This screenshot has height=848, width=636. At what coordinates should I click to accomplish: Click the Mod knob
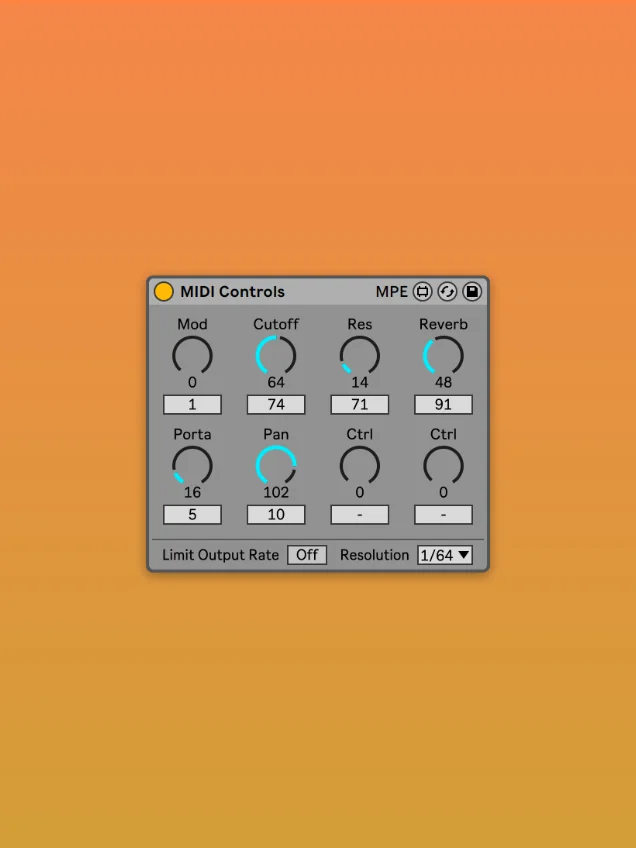point(192,355)
